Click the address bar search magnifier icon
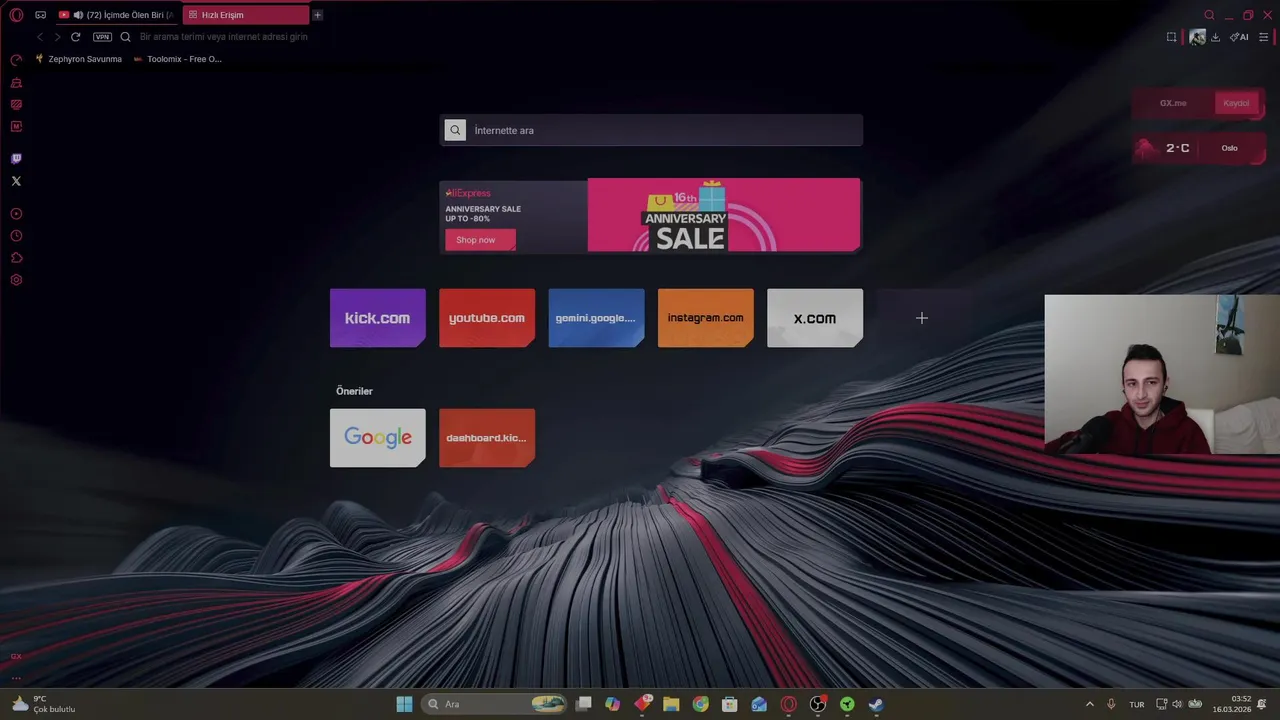This screenshot has height=720, width=1280. pos(125,37)
